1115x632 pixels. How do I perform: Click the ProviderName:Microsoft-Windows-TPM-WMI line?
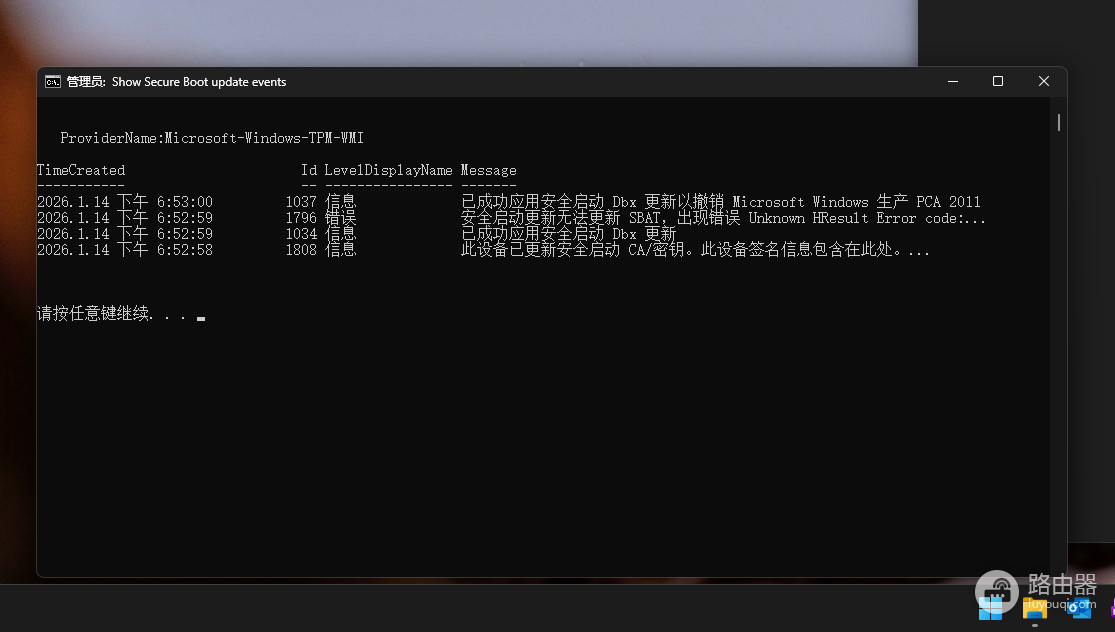(x=212, y=138)
